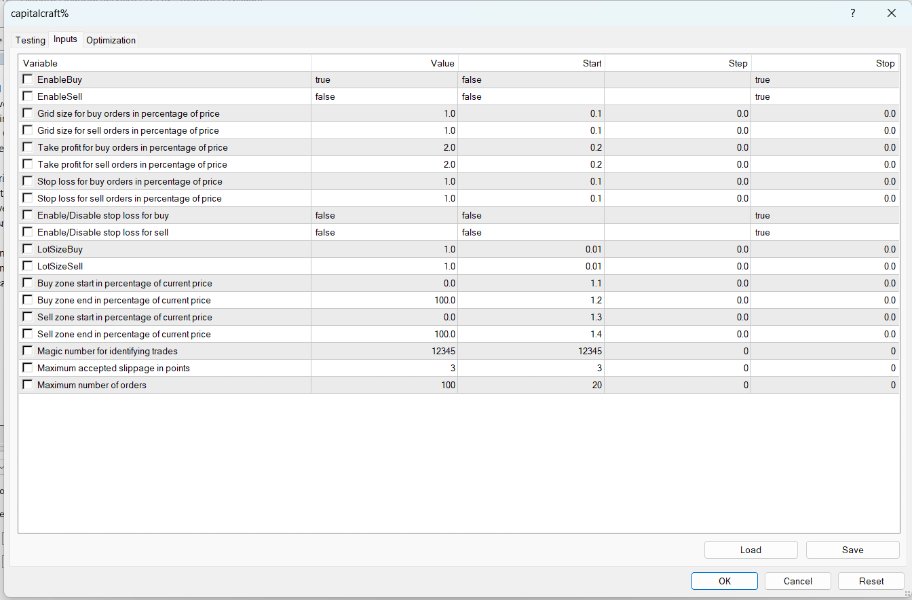Confirm settings with OK button
The width and height of the screenshot is (912, 600).
point(724,581)
